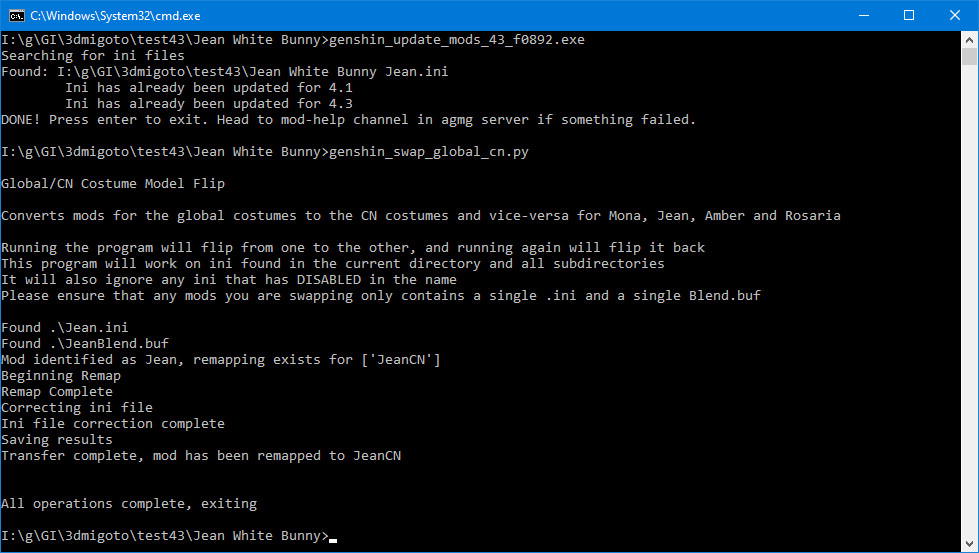Minimize the command prompt window
Viewport: 979px width, 553px height.
pyautogui.click(x=862, y=15)
